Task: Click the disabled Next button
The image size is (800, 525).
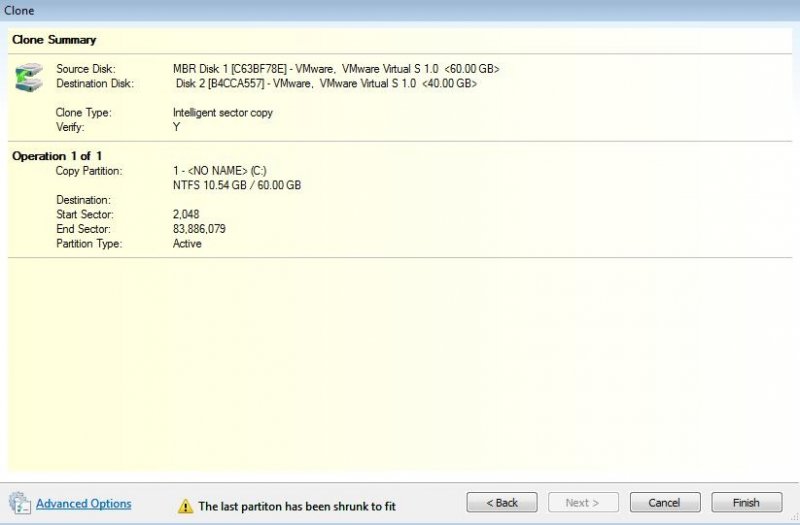Action: click(x=583, y=503)
